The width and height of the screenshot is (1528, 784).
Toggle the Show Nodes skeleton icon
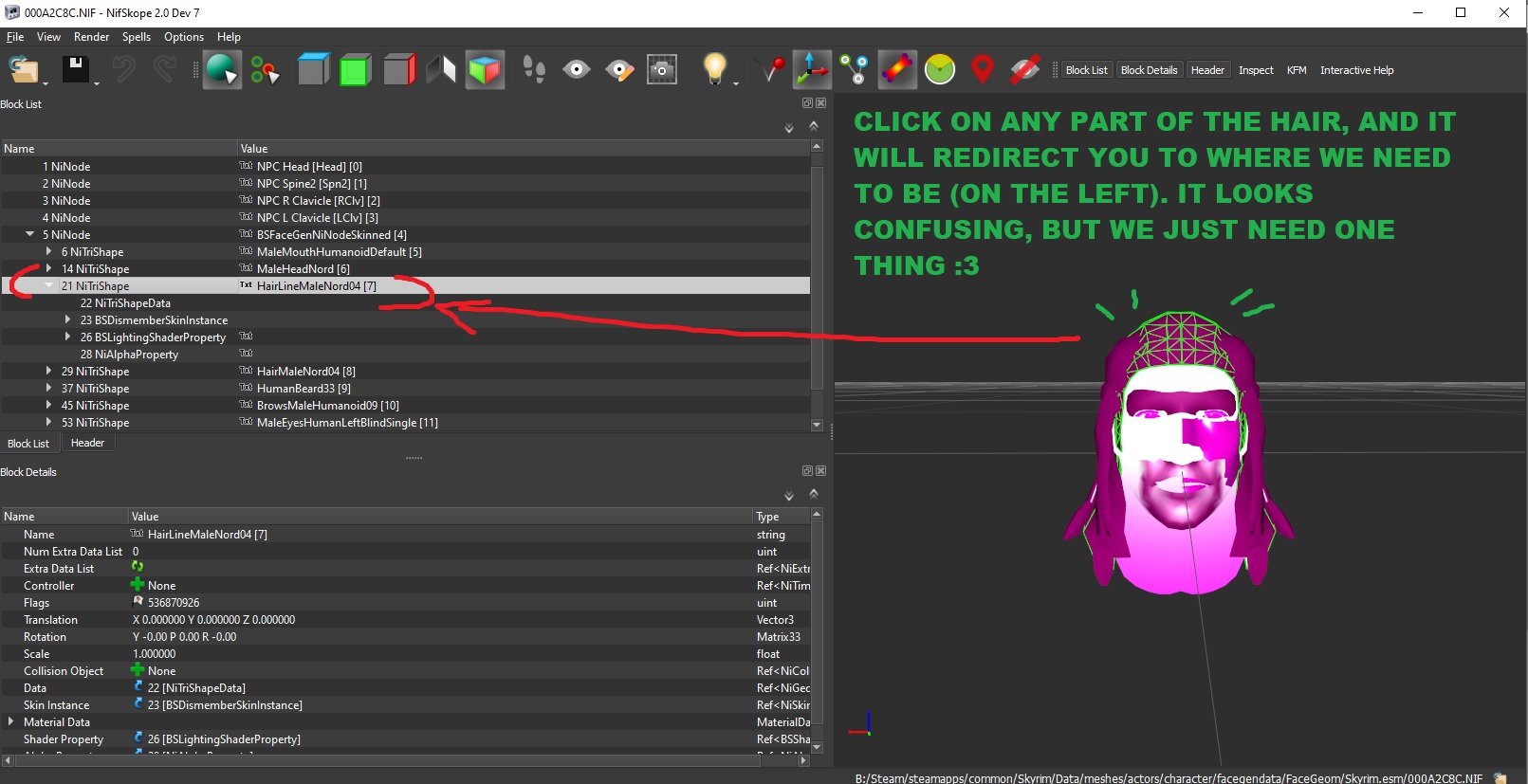(855, 70)
